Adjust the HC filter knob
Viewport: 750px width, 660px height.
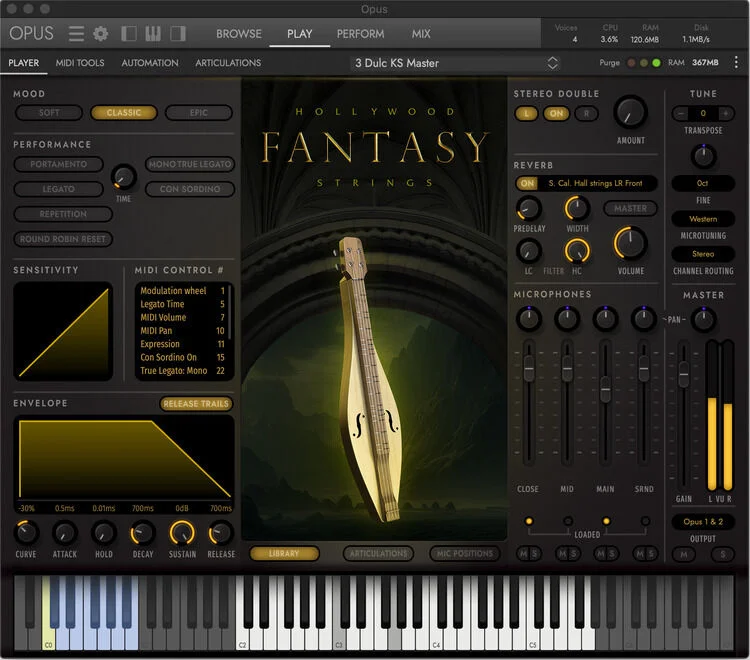pyautogui.click(x=577, y=251)
